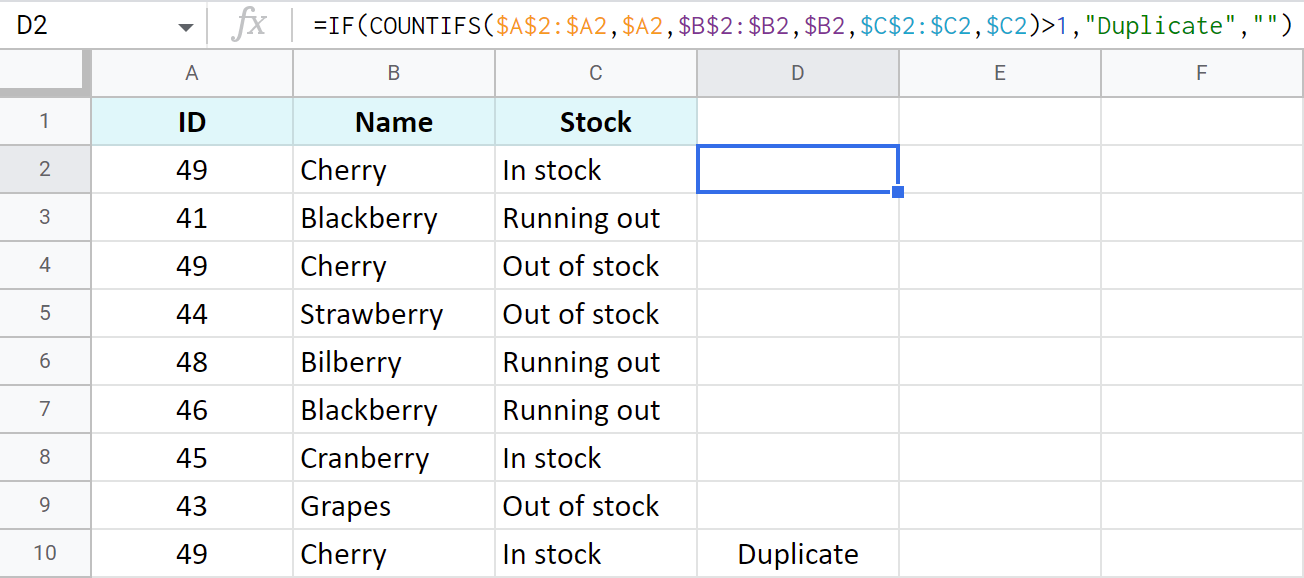Select column header F

[x=1201, y=72]
